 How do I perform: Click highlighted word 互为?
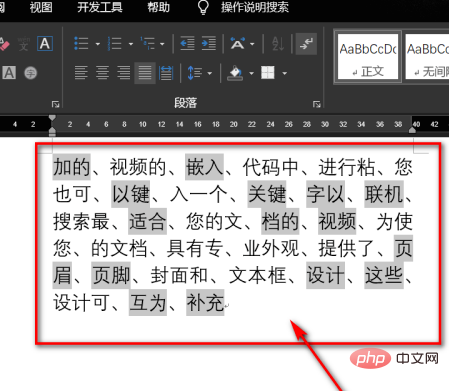[148, 303]
